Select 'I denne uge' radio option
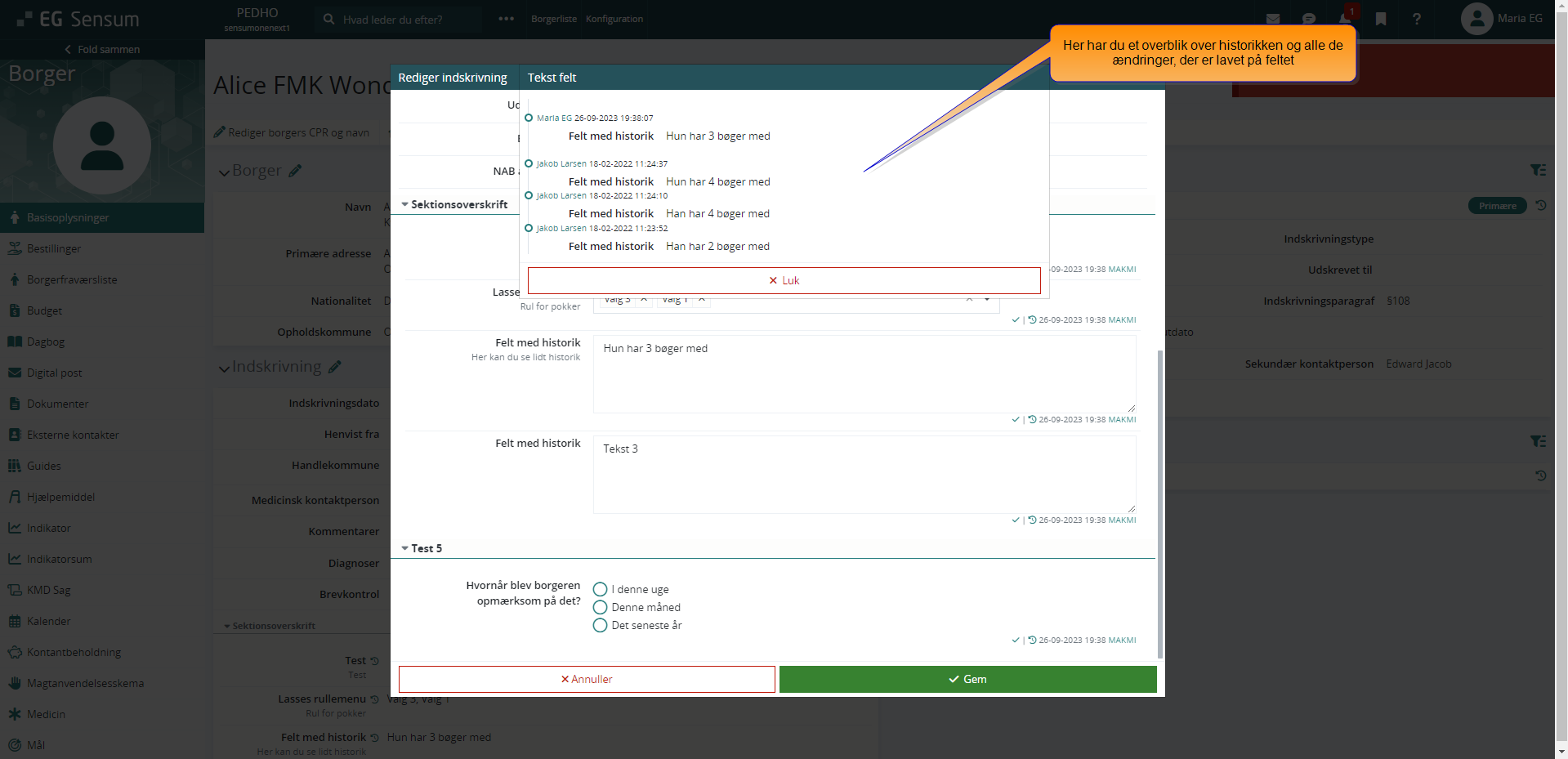1568x759 pixels. tap(600, 589)
